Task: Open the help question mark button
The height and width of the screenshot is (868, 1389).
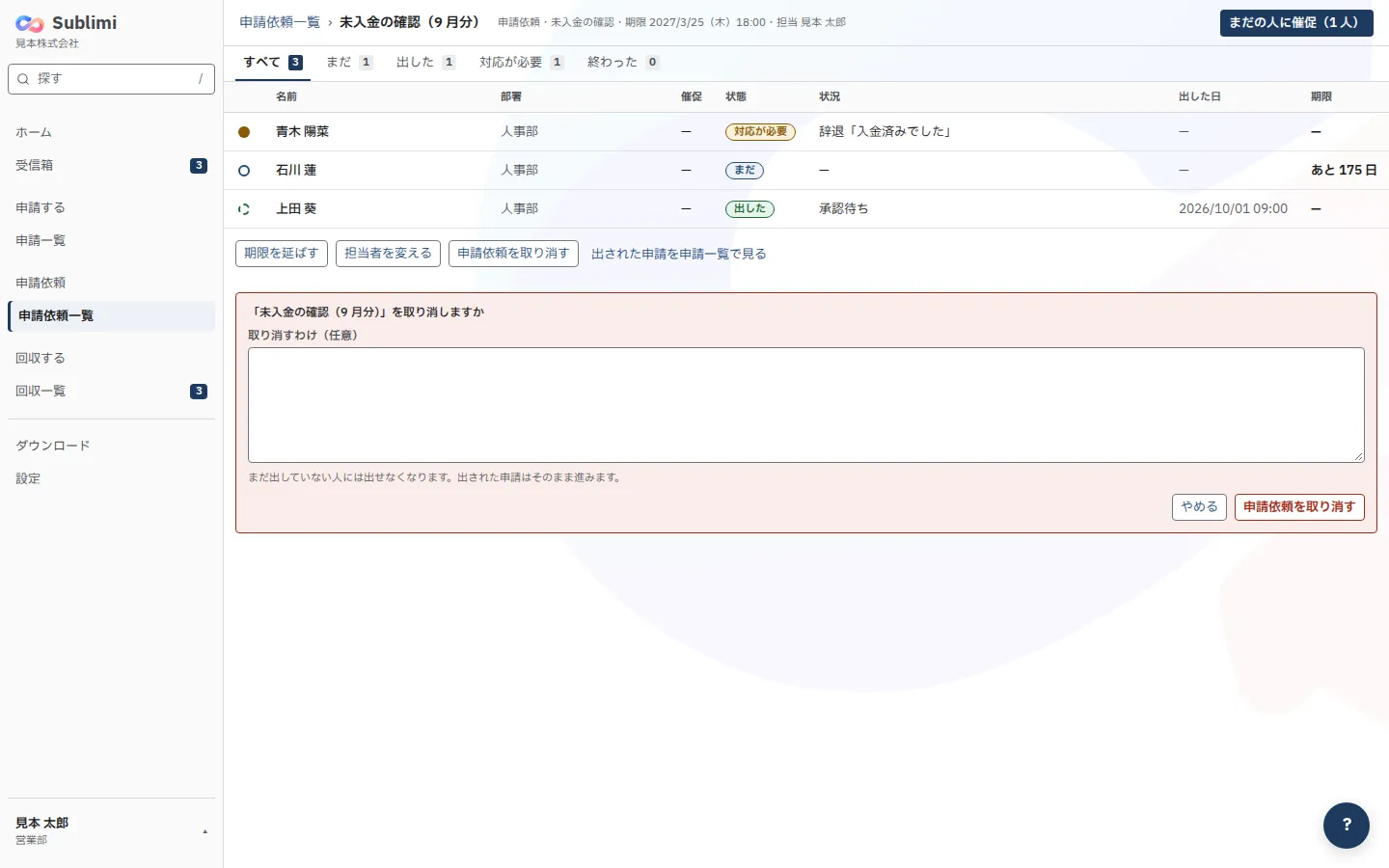Action: click(1347, 826)
